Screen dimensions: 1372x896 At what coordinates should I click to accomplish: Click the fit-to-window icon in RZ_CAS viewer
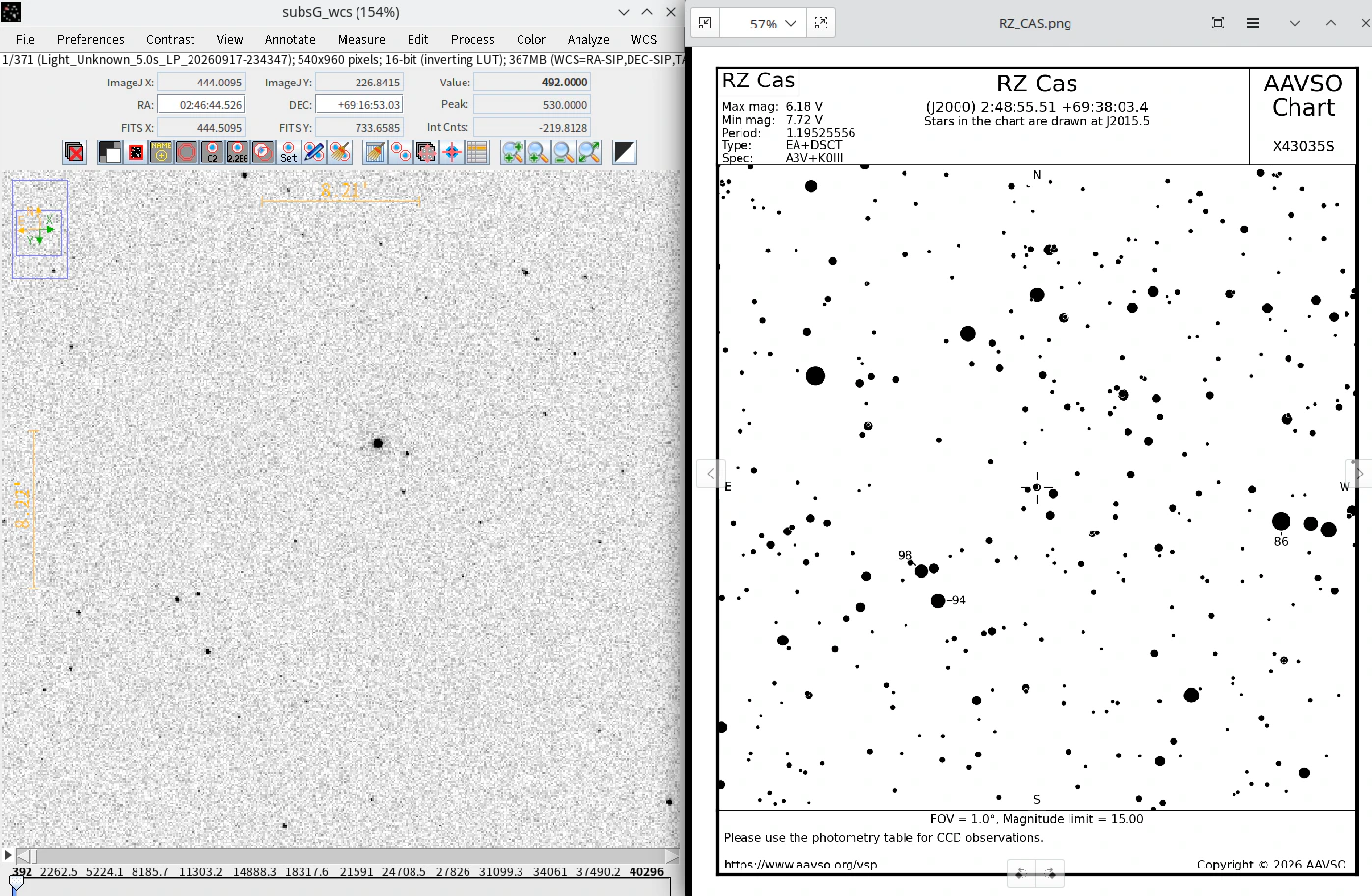coord(705,23)
